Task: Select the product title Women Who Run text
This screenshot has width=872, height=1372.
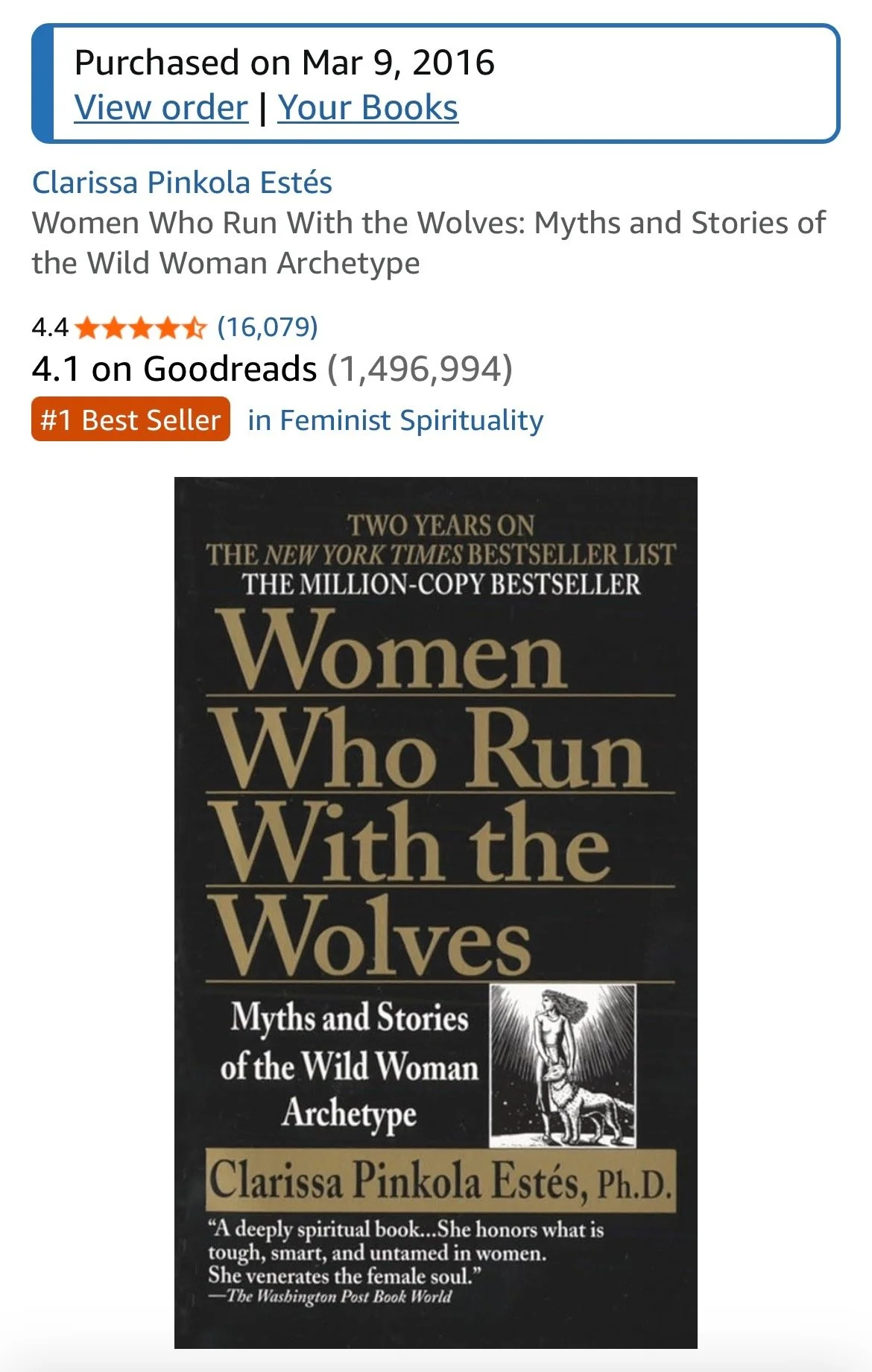Action: tap(429, 243)
